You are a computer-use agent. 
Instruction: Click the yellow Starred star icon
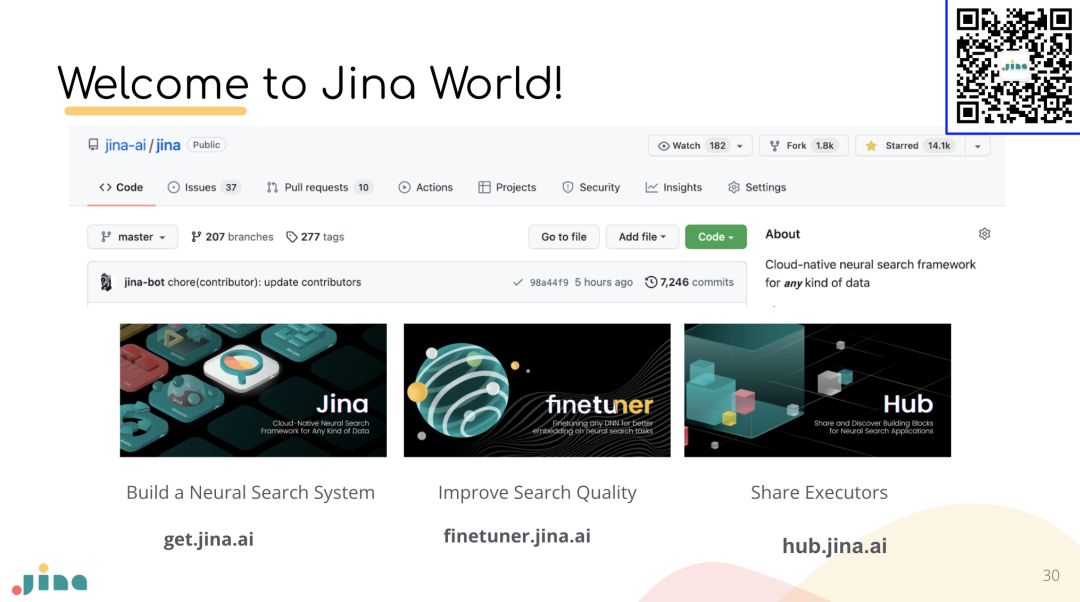tap(871, 146)
